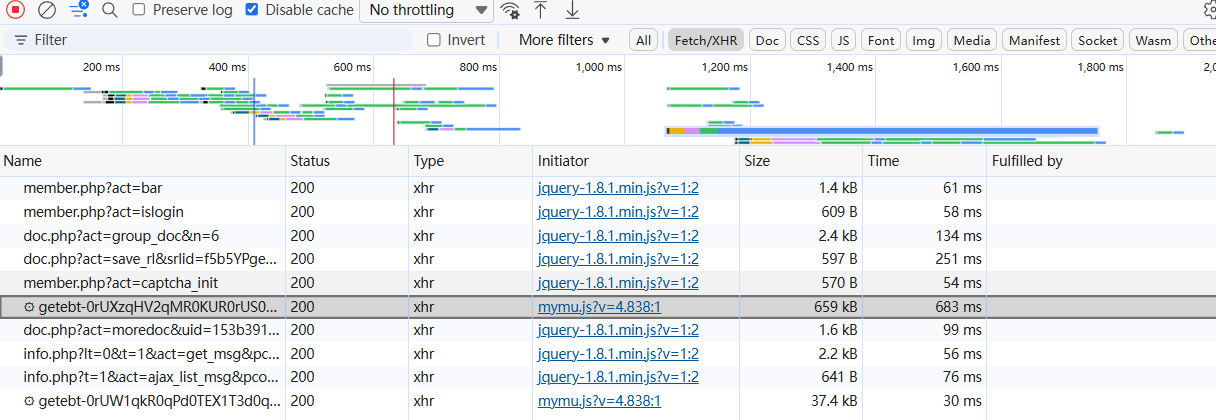Enable the Preserve log checkbox
The width and height of the screenshot is (1216, 420).
pyautogui.click(x=139, y=10)
